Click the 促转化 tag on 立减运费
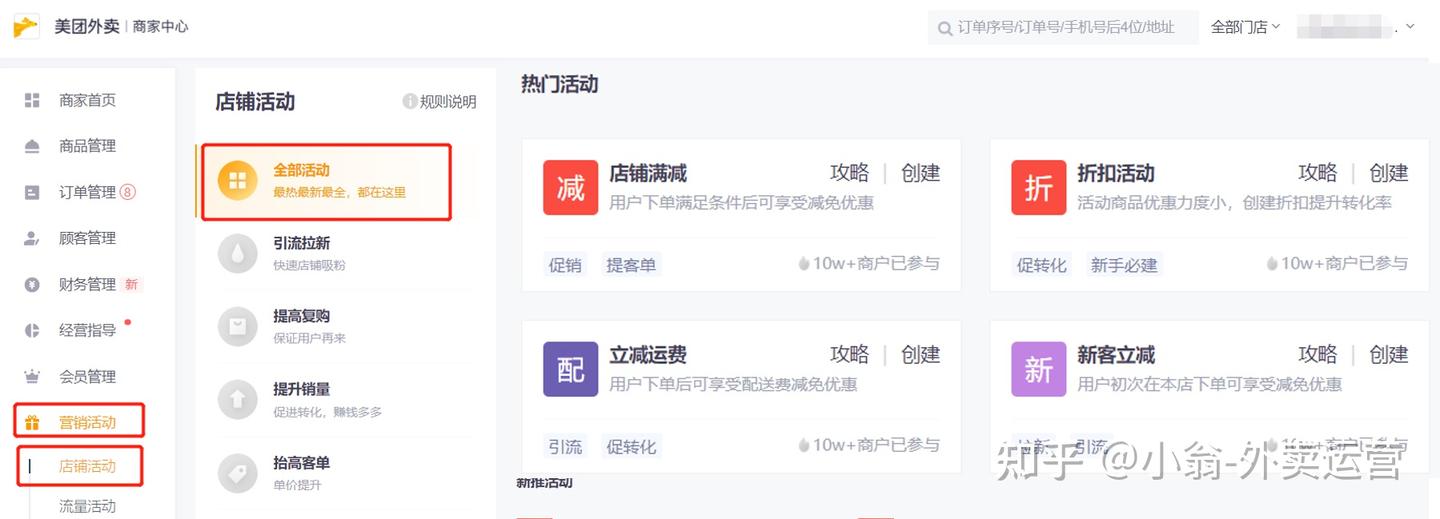This screenshot has width=1440, height=519. pos(631,447)
